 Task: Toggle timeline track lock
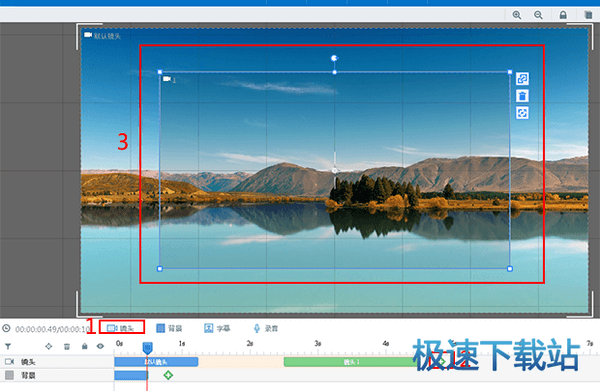click(85, 346)
